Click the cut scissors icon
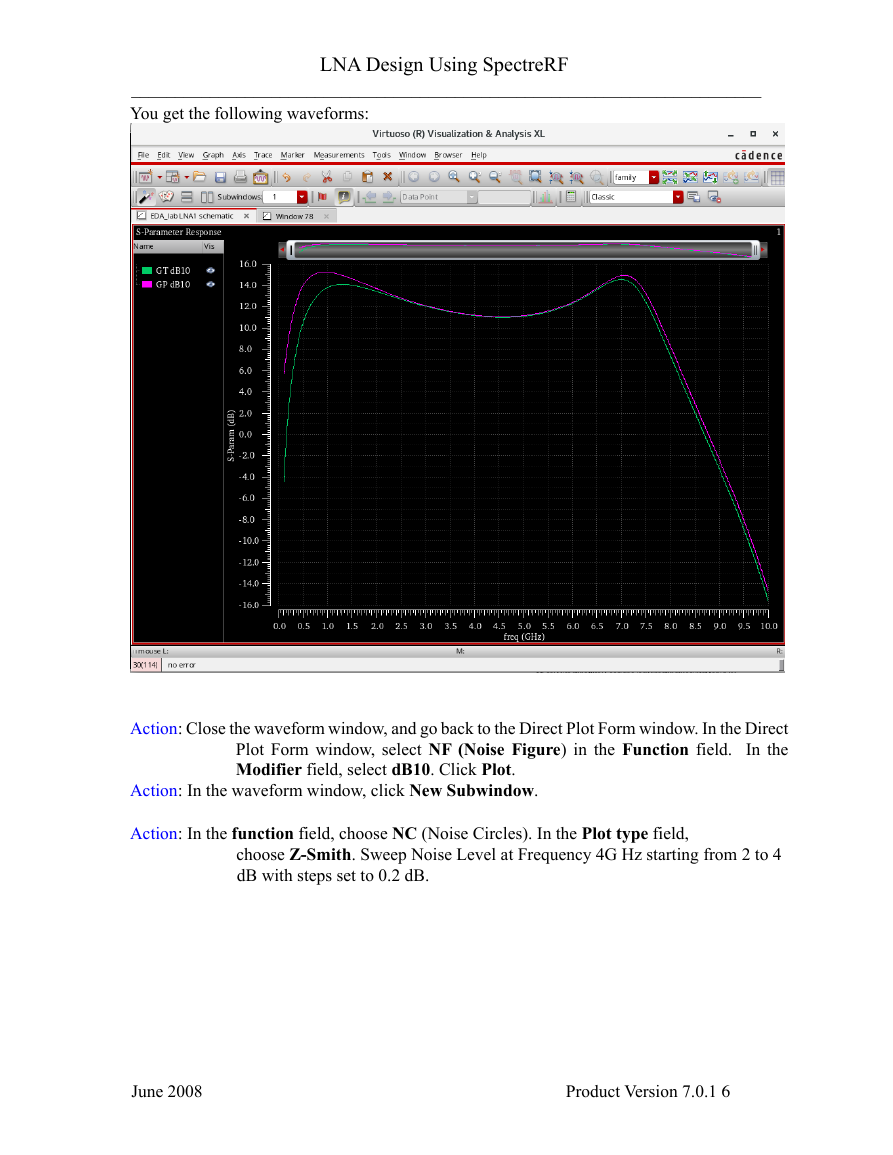The height and width of the screenshot is (1155, 893). click(327, 177)
